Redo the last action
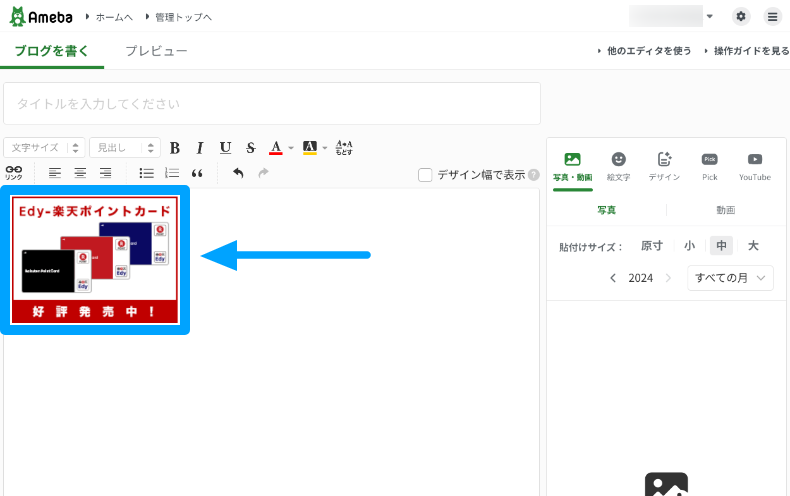Viewport: 790px width, 496px height. click(x=263, y=173)
